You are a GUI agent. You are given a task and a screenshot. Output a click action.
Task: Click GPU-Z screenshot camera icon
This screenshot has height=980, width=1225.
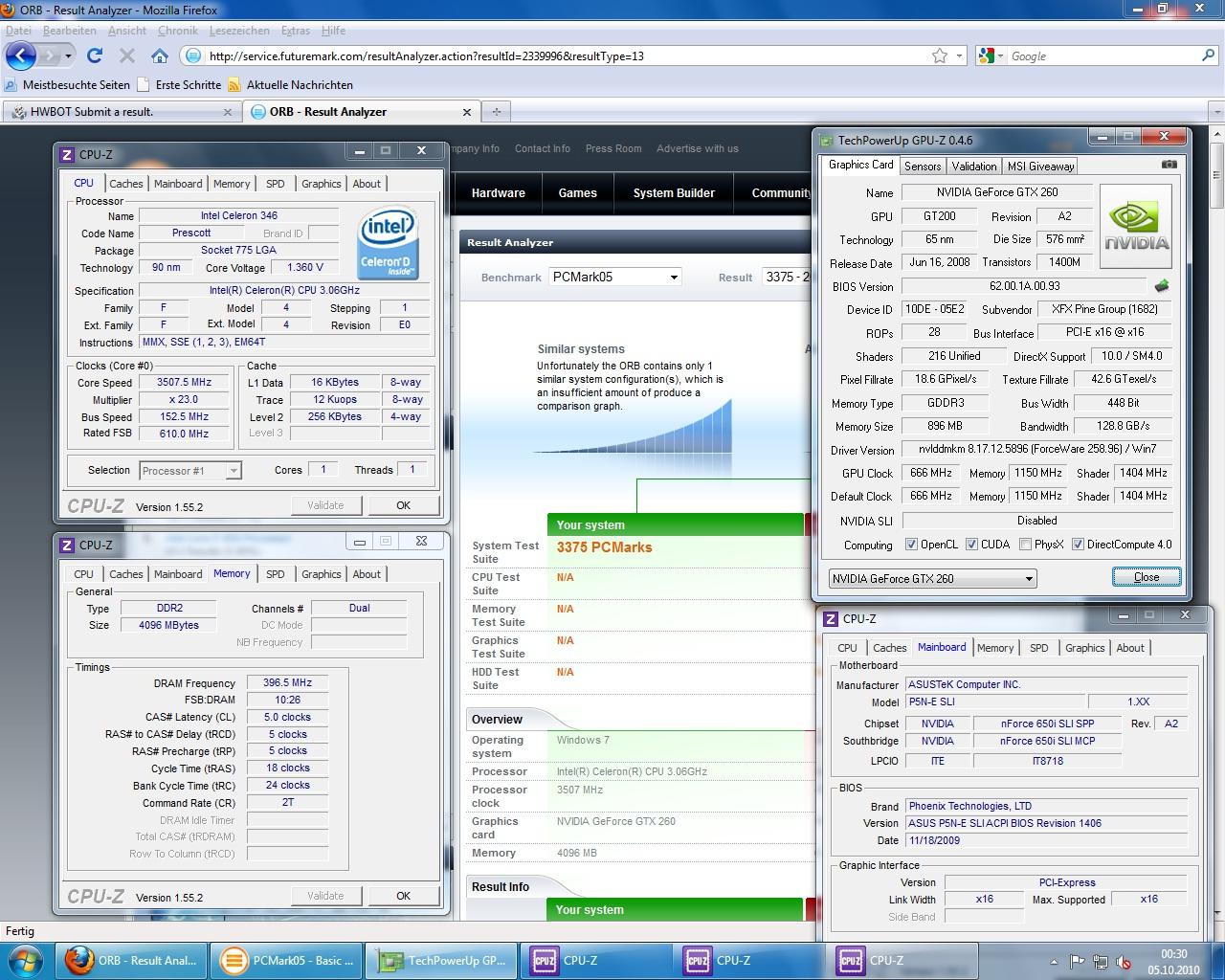pos(1169,165)
